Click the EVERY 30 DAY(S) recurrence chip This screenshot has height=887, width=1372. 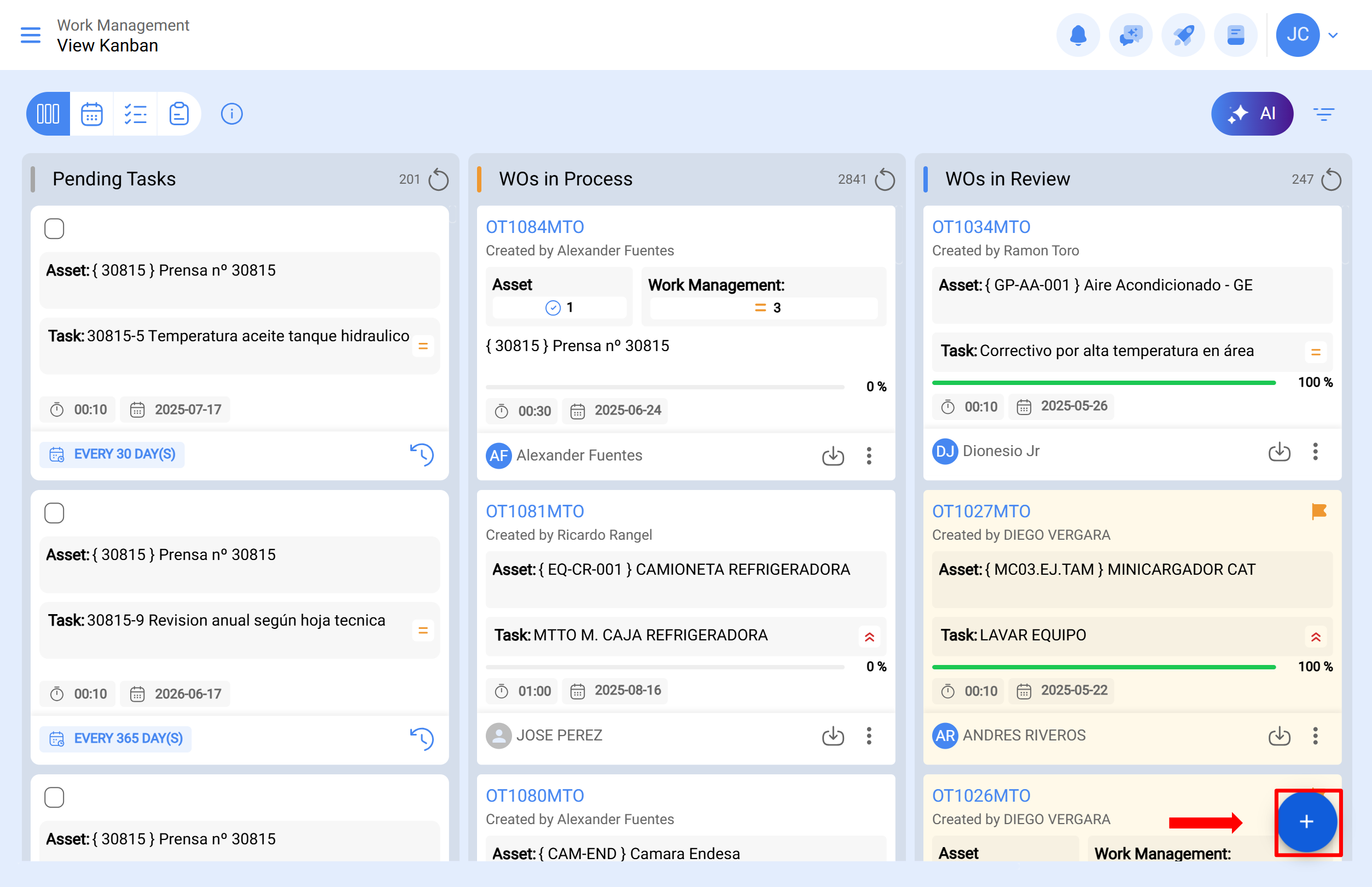pos(112,454)
